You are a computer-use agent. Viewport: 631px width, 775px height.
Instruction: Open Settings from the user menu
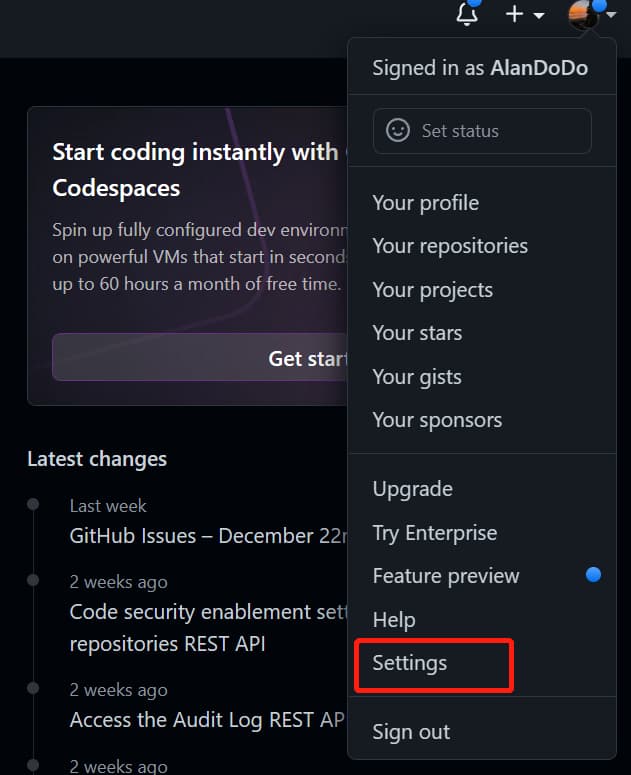pyautogui.click(x=410, y=663)
